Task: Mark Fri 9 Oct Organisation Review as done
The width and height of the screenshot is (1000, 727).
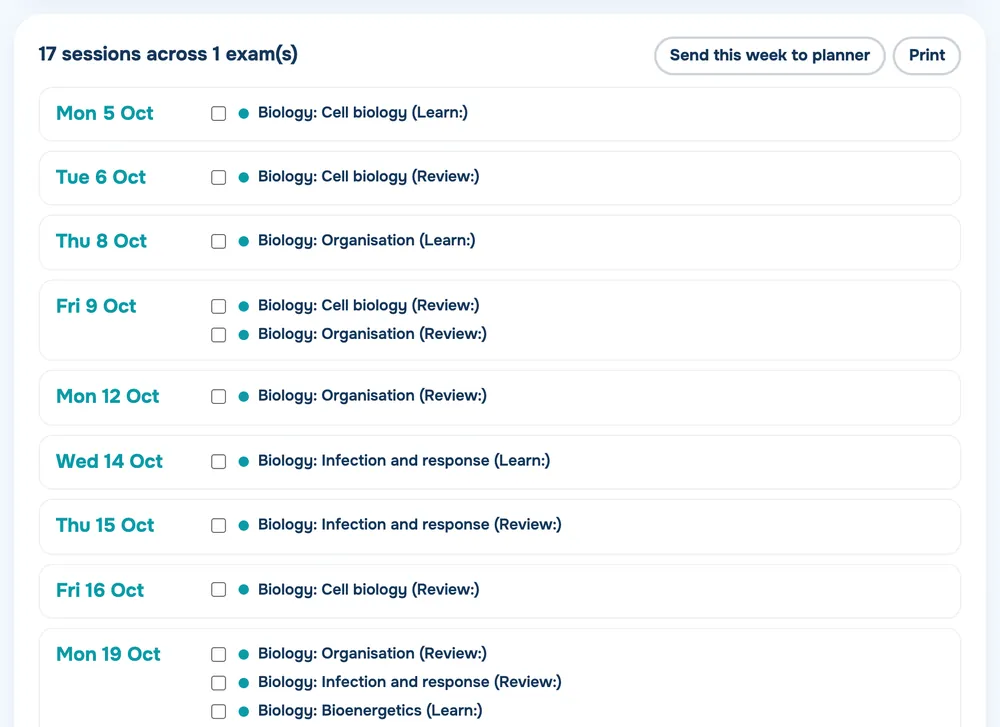Action: pos(219,335)
